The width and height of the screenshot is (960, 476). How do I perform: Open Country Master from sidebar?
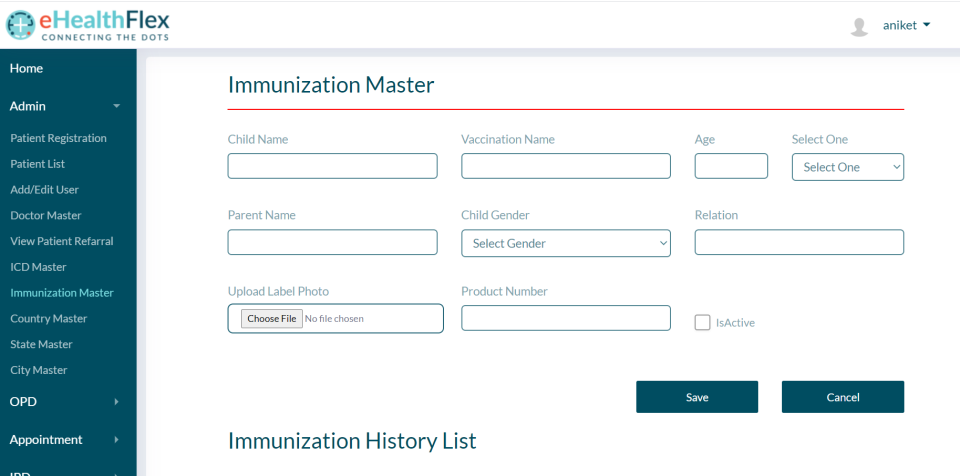coord(49,318)
